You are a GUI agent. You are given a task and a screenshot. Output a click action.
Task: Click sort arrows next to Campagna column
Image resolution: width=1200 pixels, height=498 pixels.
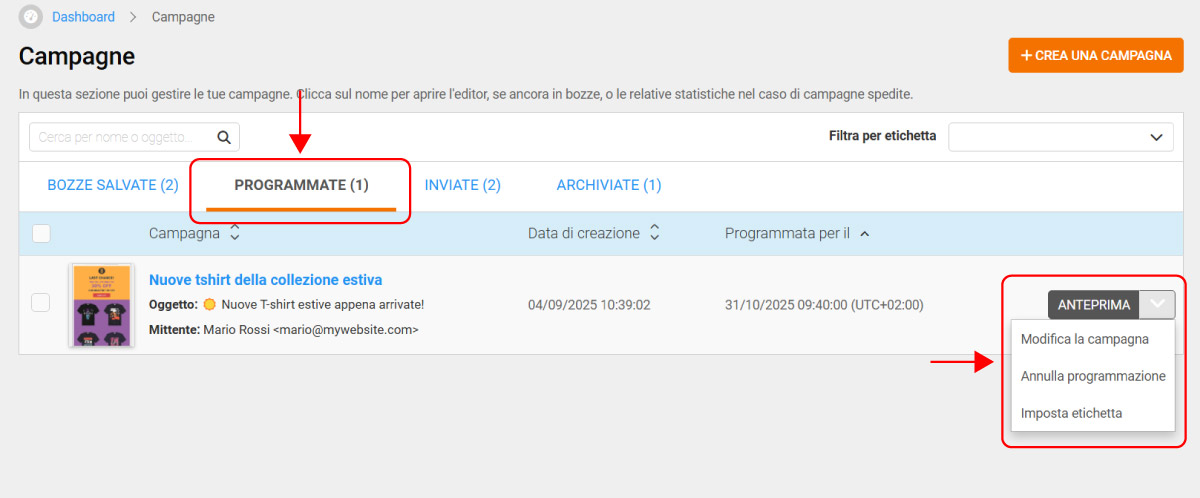tap(235, 233)
